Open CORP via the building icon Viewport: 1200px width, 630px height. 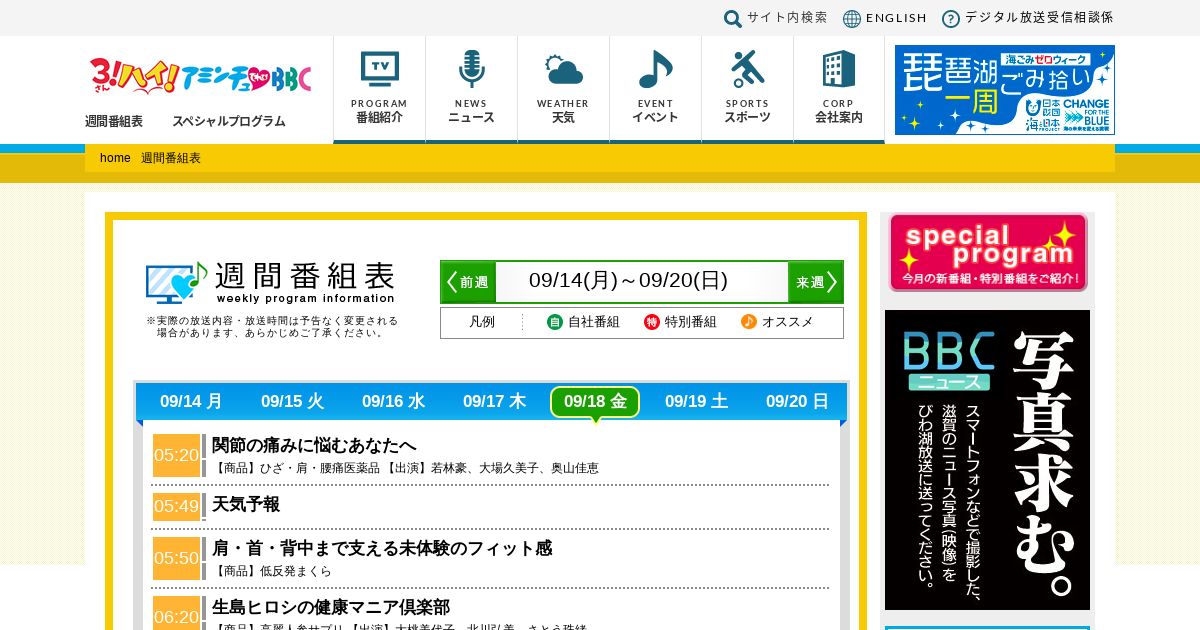click(838, 69)
